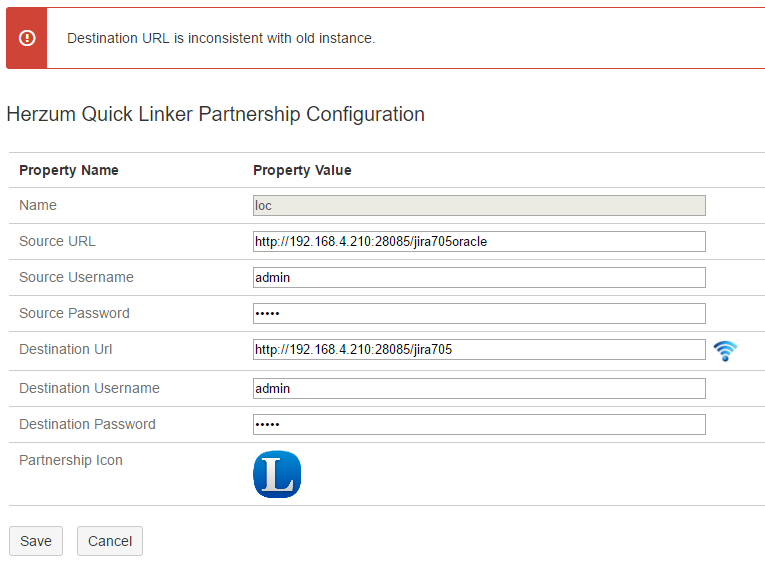The image size is (765, 564).
Task: Click the Destination Username text box
Action: pos(479,388)
